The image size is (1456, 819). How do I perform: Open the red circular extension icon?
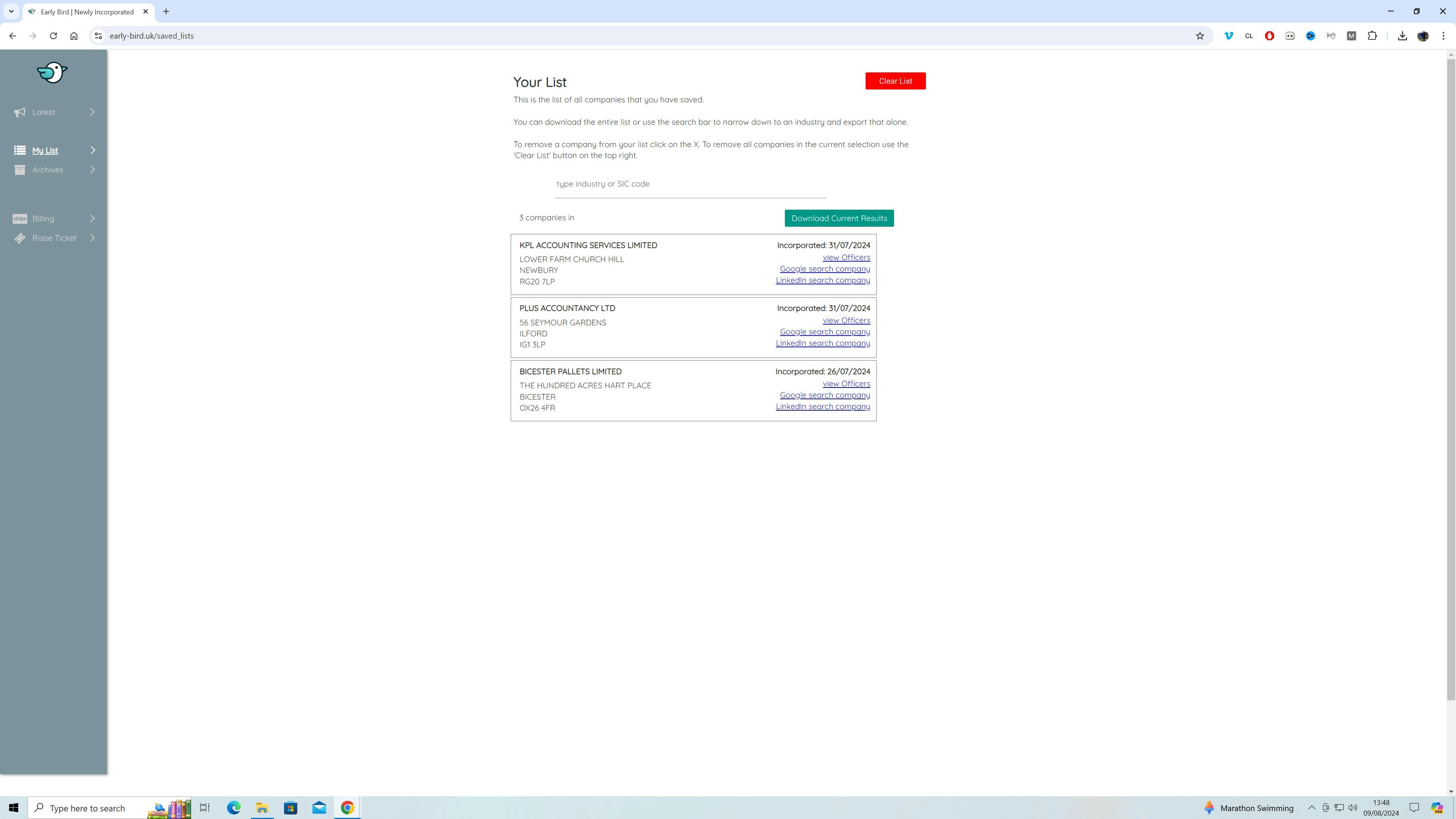(1269, 36)
